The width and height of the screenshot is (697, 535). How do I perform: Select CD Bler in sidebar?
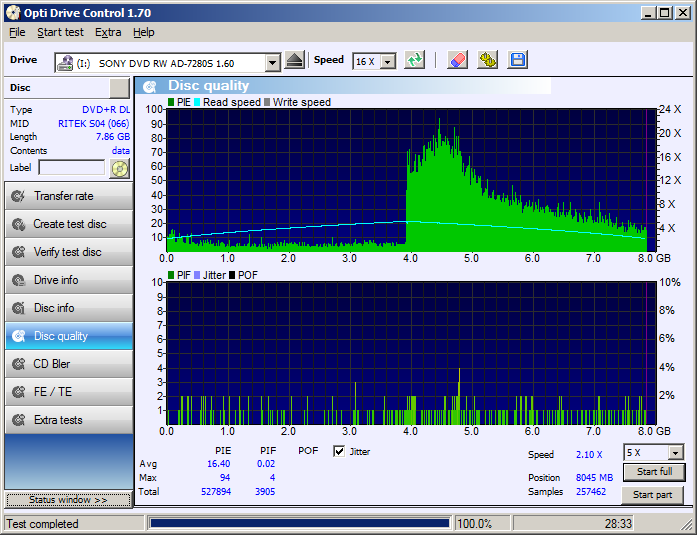point(69,364)
